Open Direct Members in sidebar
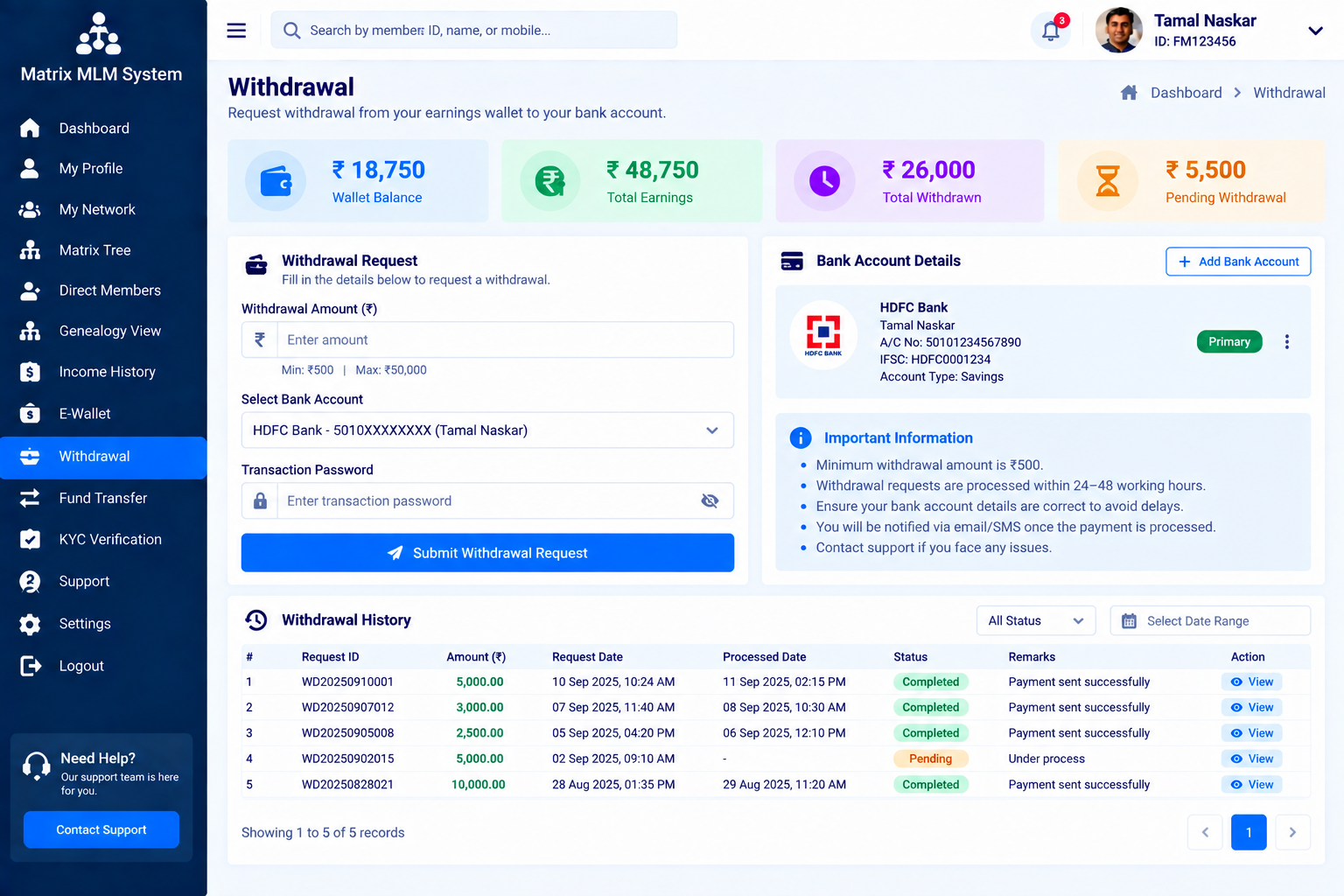This screenshot has width=1344, height=896. tap(103, 290)
